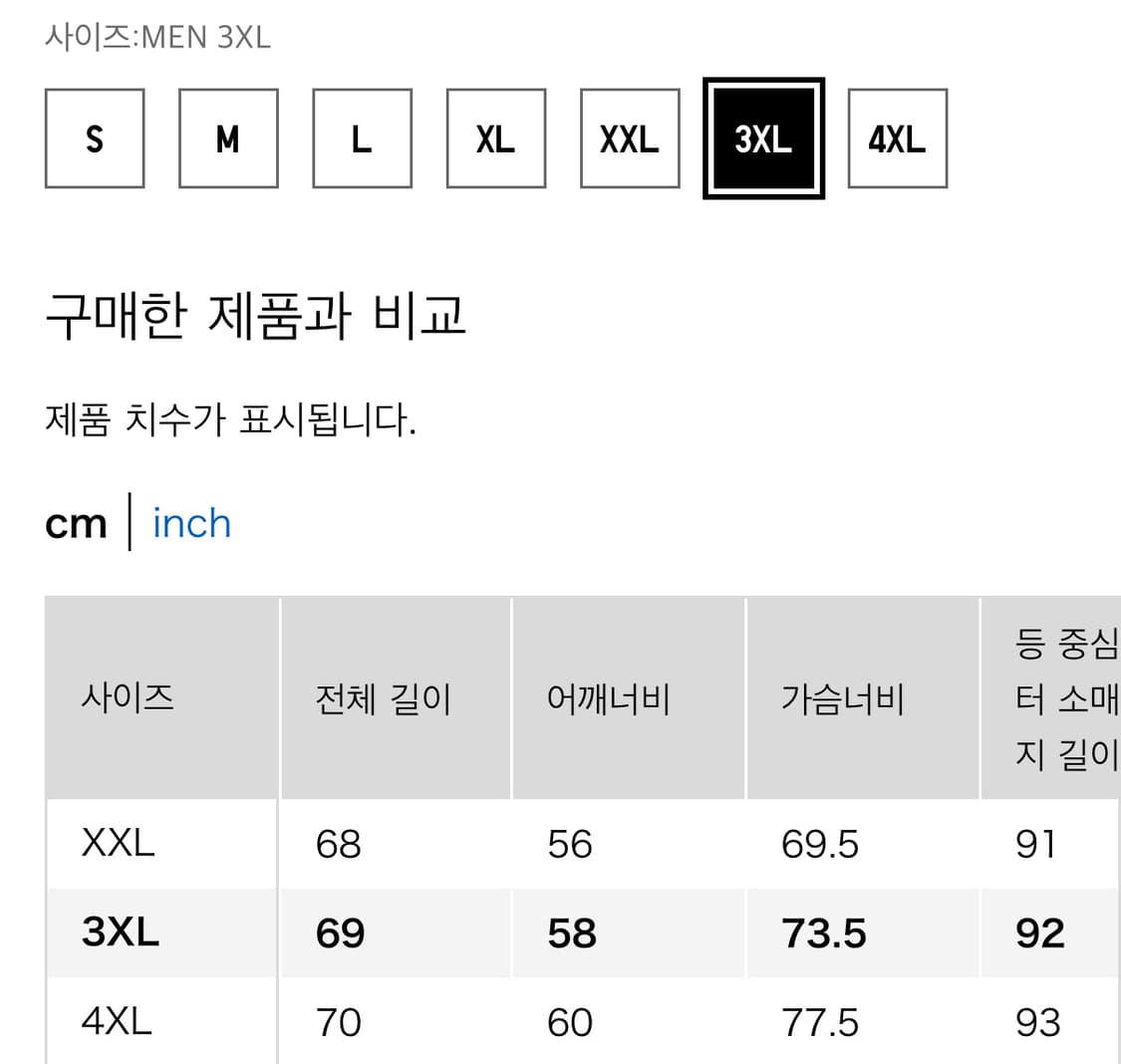Switch measurements to inch
1121x1064 pixels.
click(191, 524)
